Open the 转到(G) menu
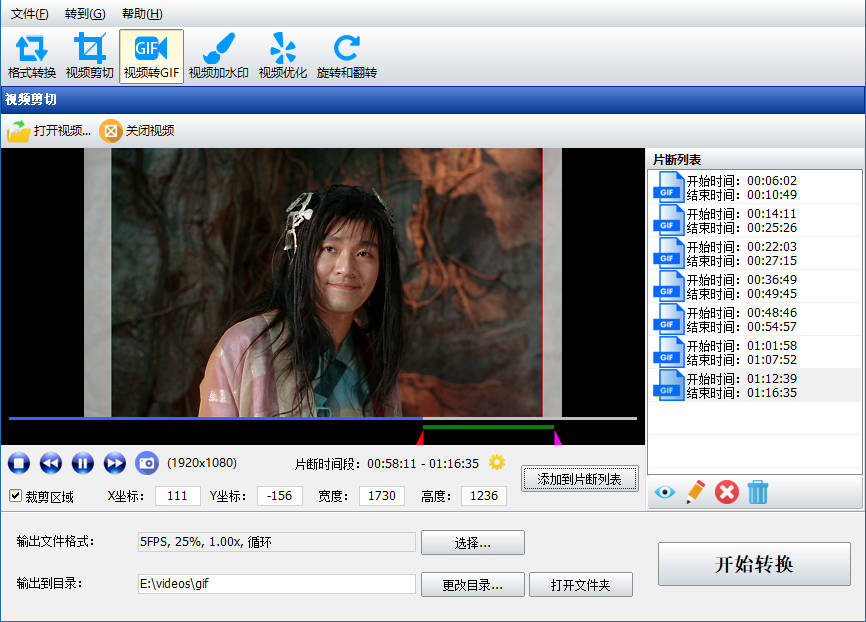Viewport: 866px width, 622px height. (x=85, y=14)
